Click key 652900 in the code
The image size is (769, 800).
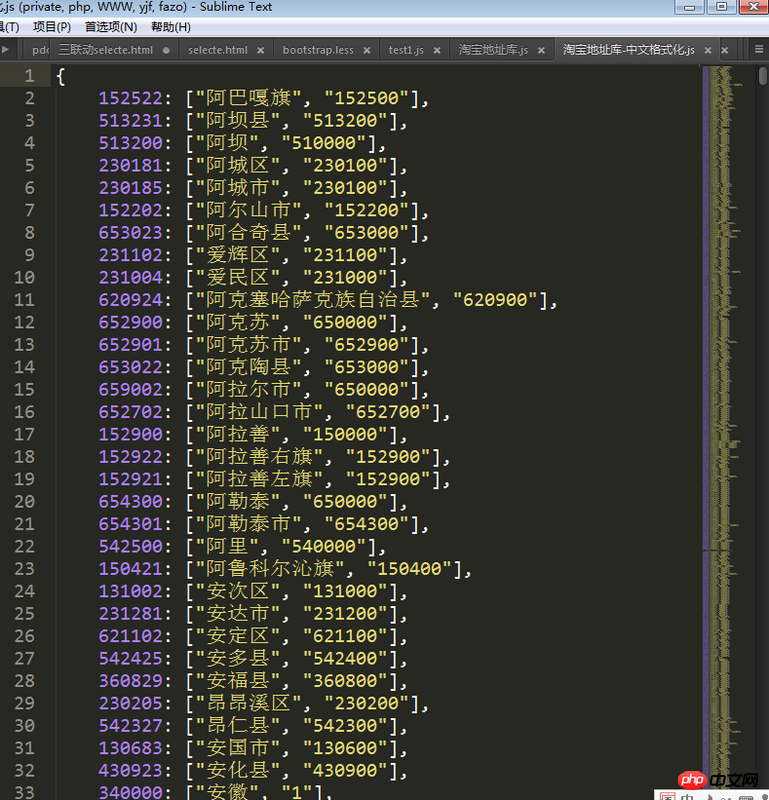point(131,322)
